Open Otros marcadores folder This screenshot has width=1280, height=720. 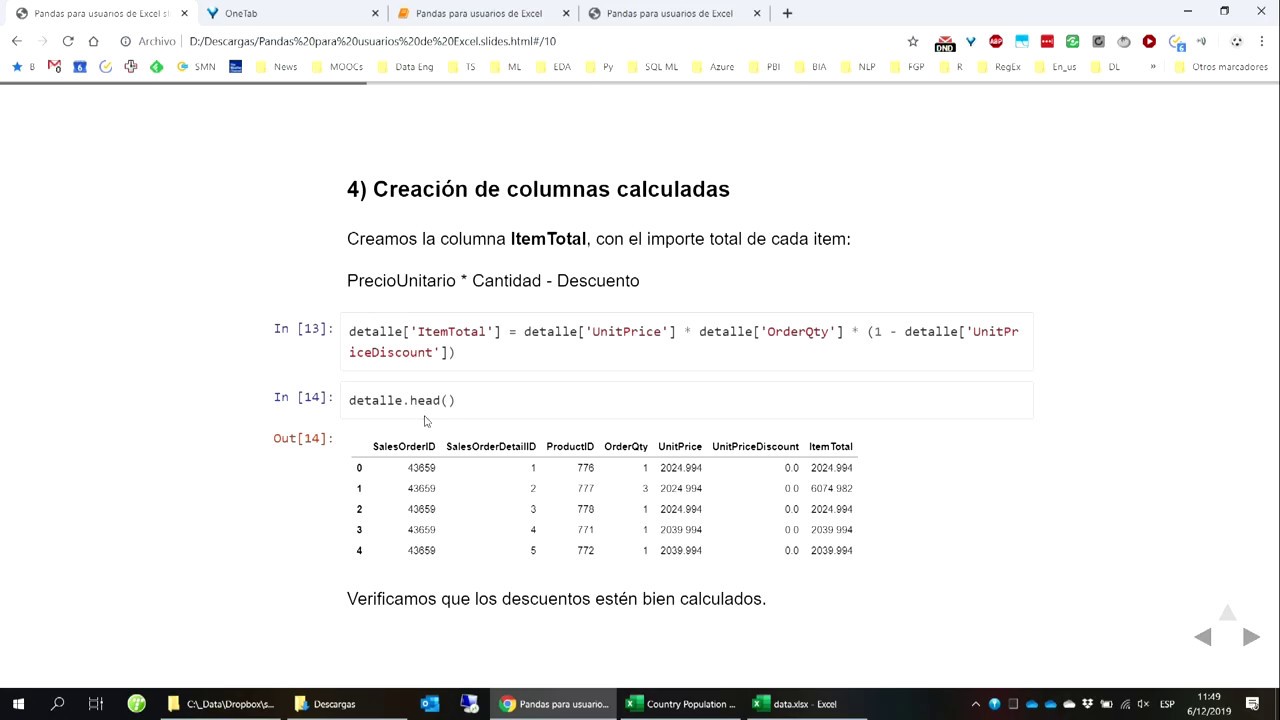(1221, 67)
